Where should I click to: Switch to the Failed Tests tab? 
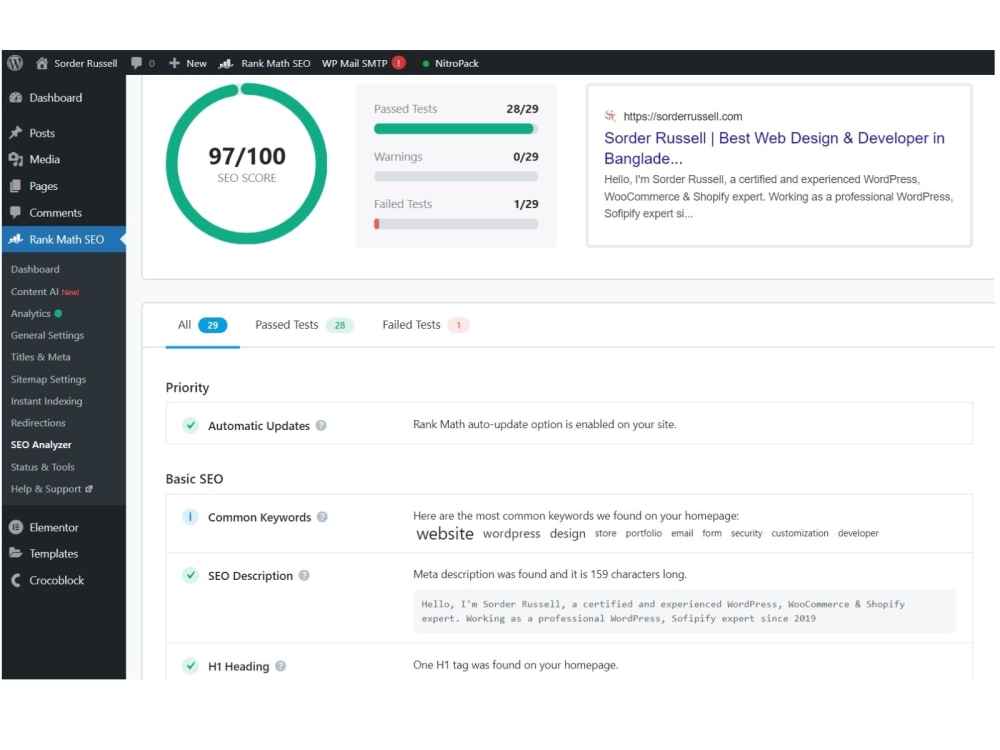[x=425, y=325]
